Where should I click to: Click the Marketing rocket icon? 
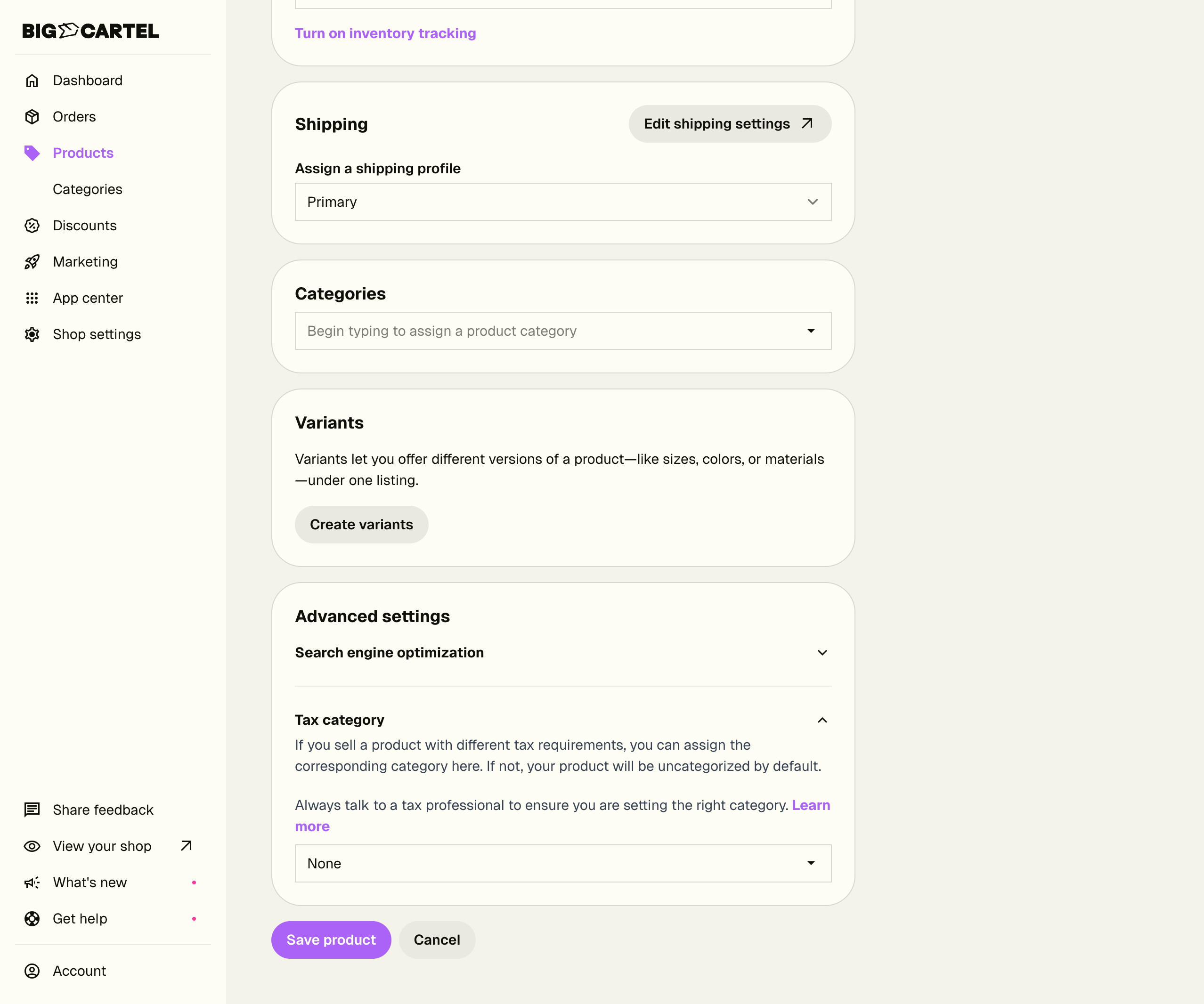(x=32, y=262)
